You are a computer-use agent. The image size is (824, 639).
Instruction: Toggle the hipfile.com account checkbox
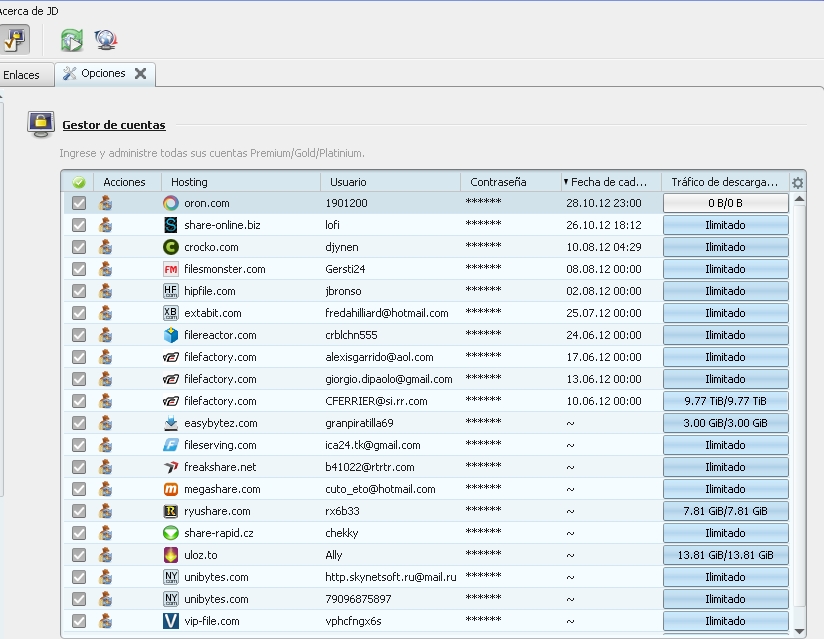pos(79,291)
